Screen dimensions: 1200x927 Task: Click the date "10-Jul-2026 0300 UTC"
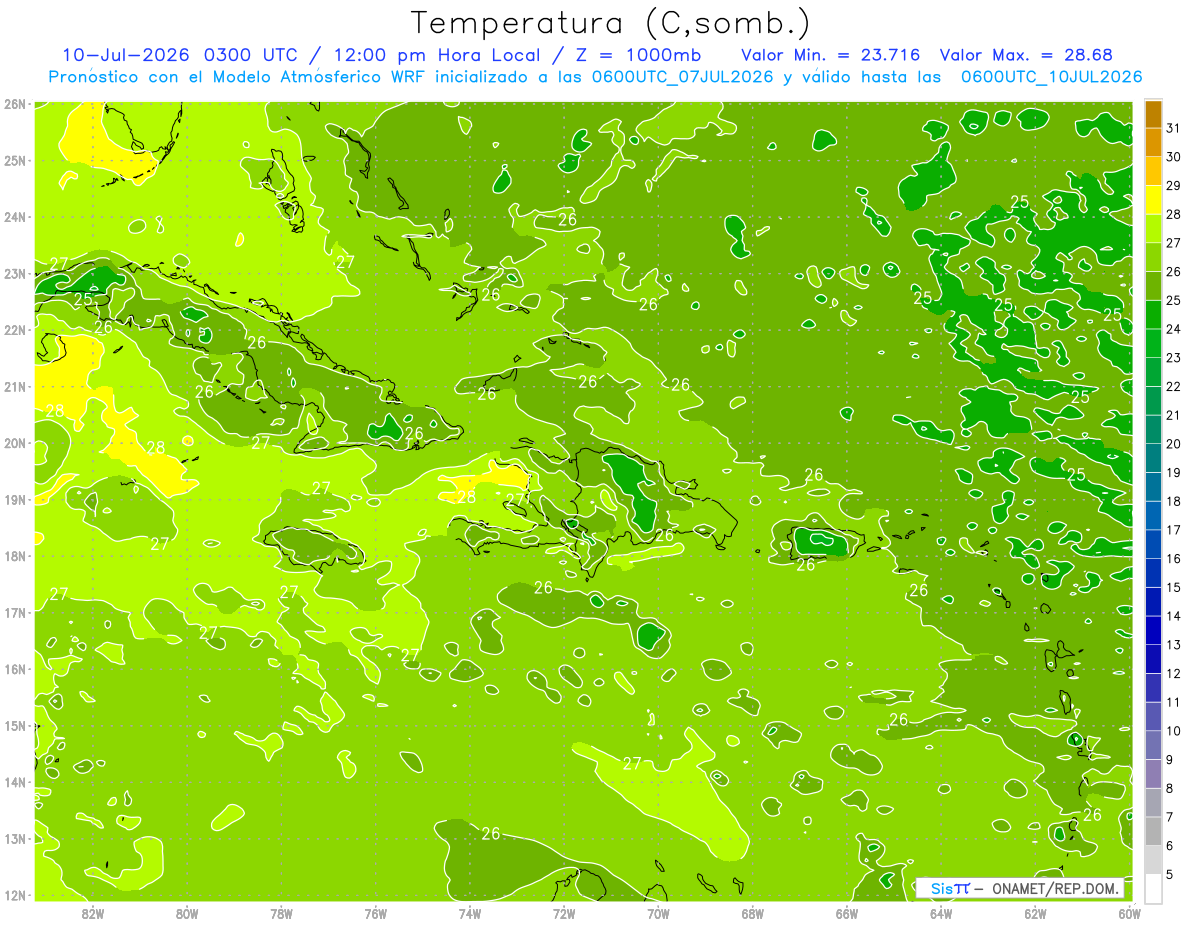[180, 55]
